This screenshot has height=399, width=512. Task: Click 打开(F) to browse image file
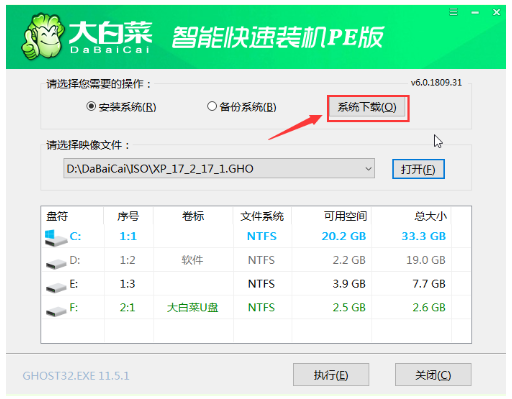point(418,169)
